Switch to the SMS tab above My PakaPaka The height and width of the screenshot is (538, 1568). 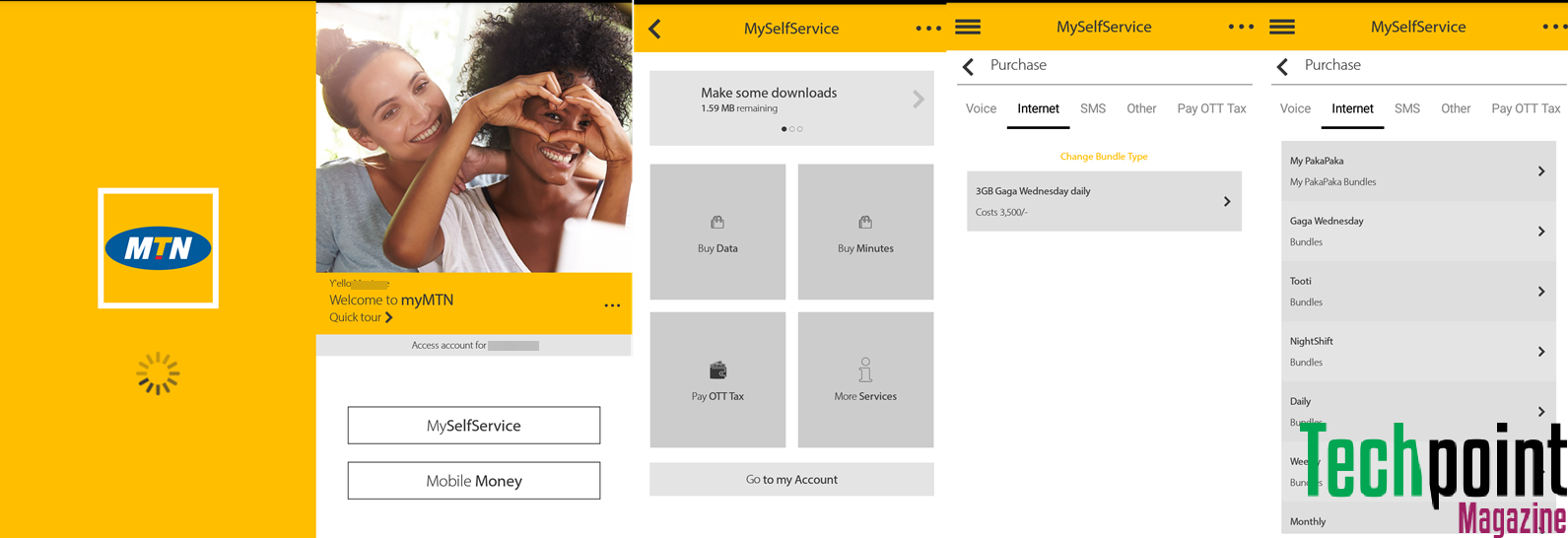click(1407, 108)
